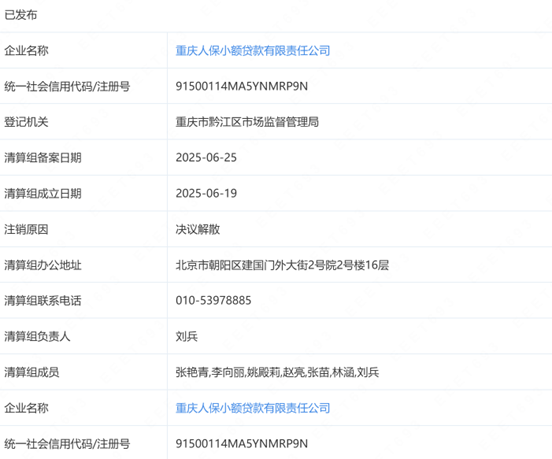Select the first credit code 91500114MA5YNMRP9N under 已发布
This screenshot has width=552, height=459.
click(x=242, y=86)
